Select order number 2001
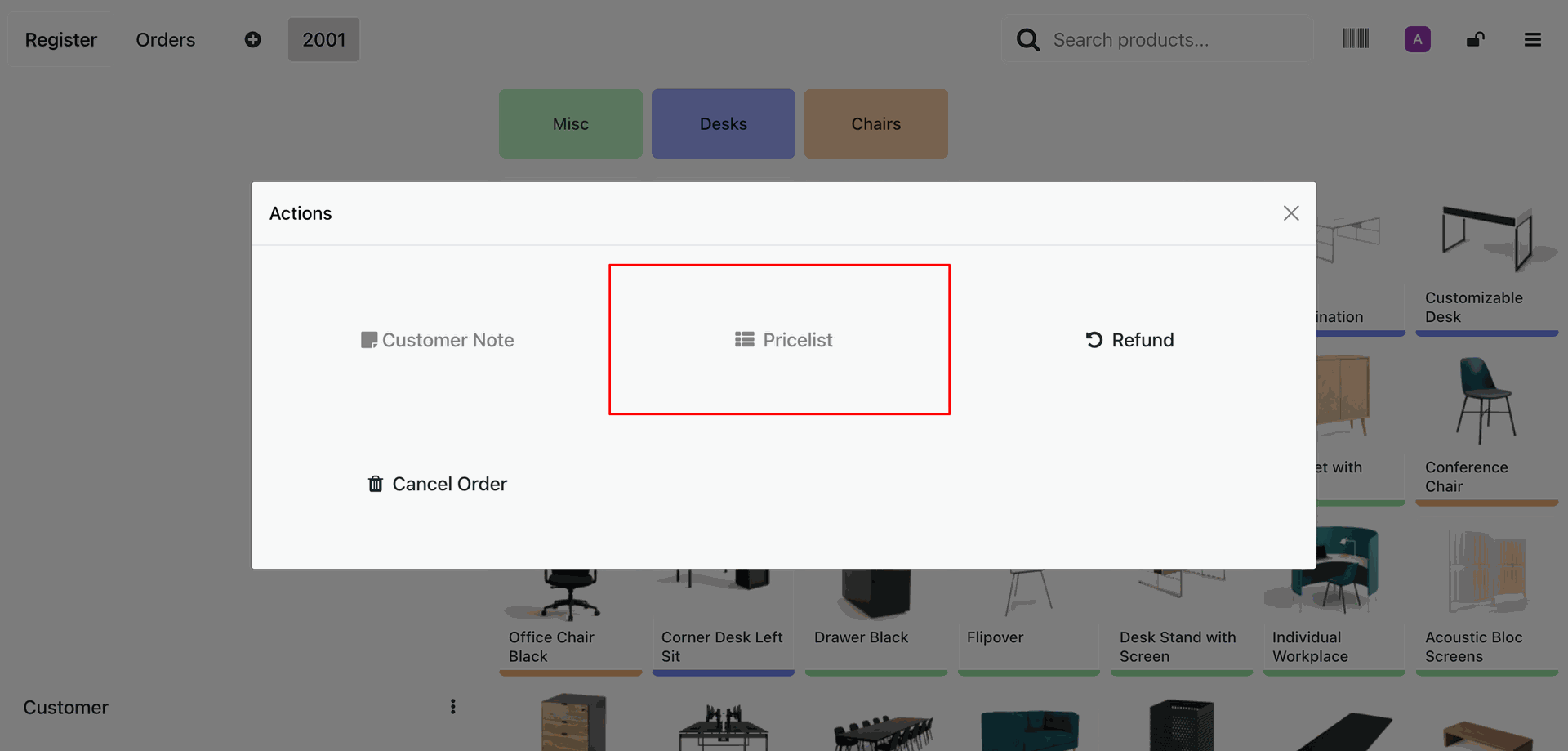Viewport: 1568px width, 751px height. click(x=323, y=40)
